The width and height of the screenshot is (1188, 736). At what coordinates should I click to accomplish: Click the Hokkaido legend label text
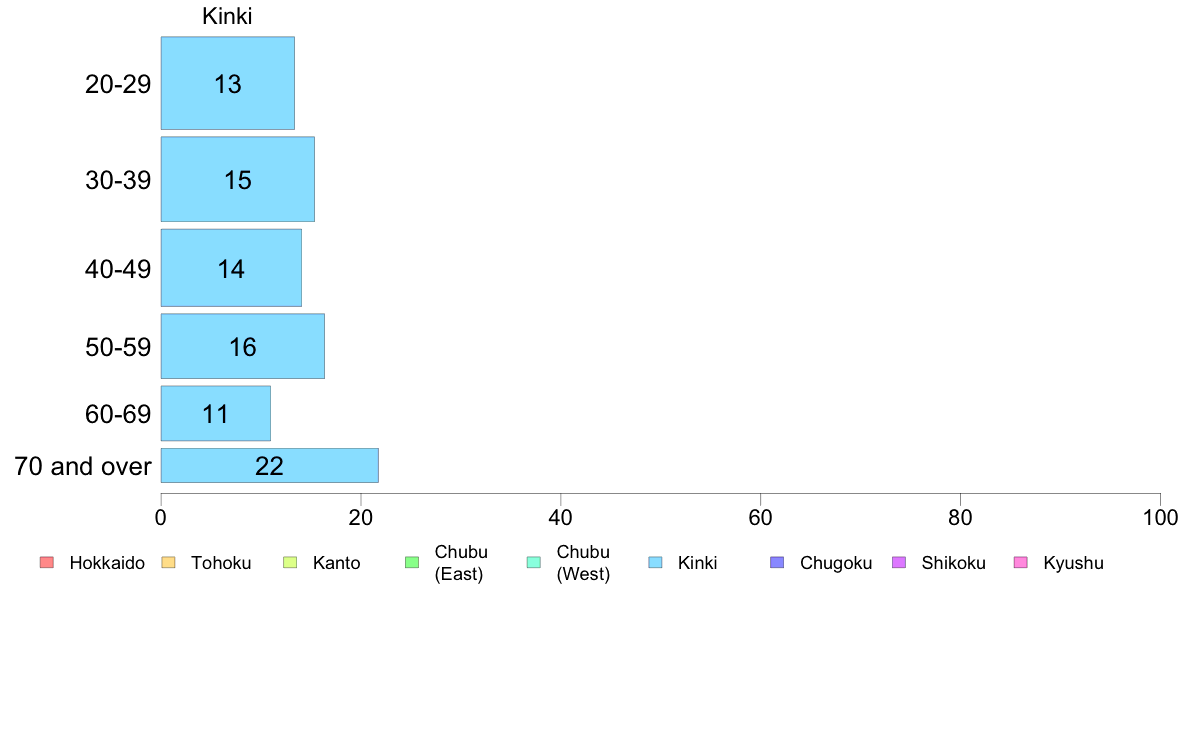pyautogui.click(x=107, y=563)
